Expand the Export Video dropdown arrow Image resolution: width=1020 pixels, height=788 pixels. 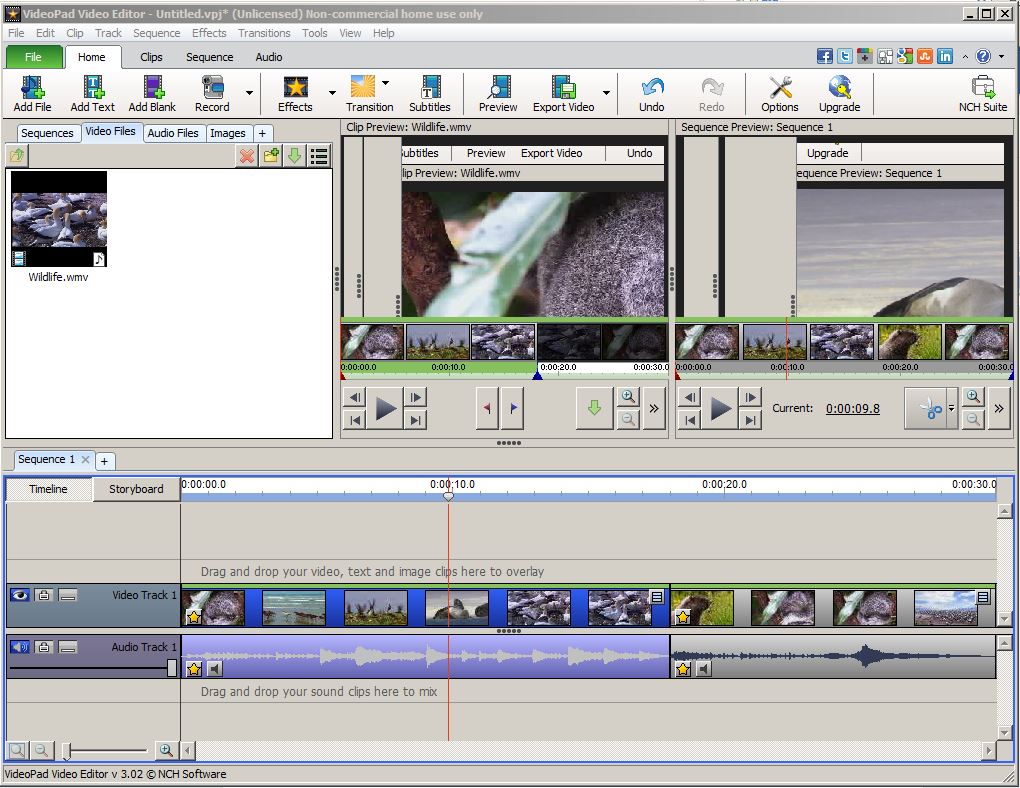pos(606,93)
